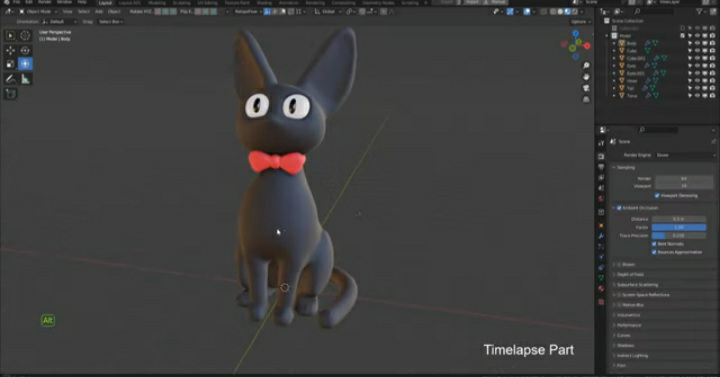720x377 pixels.
Task: Enable the Bloom checkbox
Action: coord(619,264)
